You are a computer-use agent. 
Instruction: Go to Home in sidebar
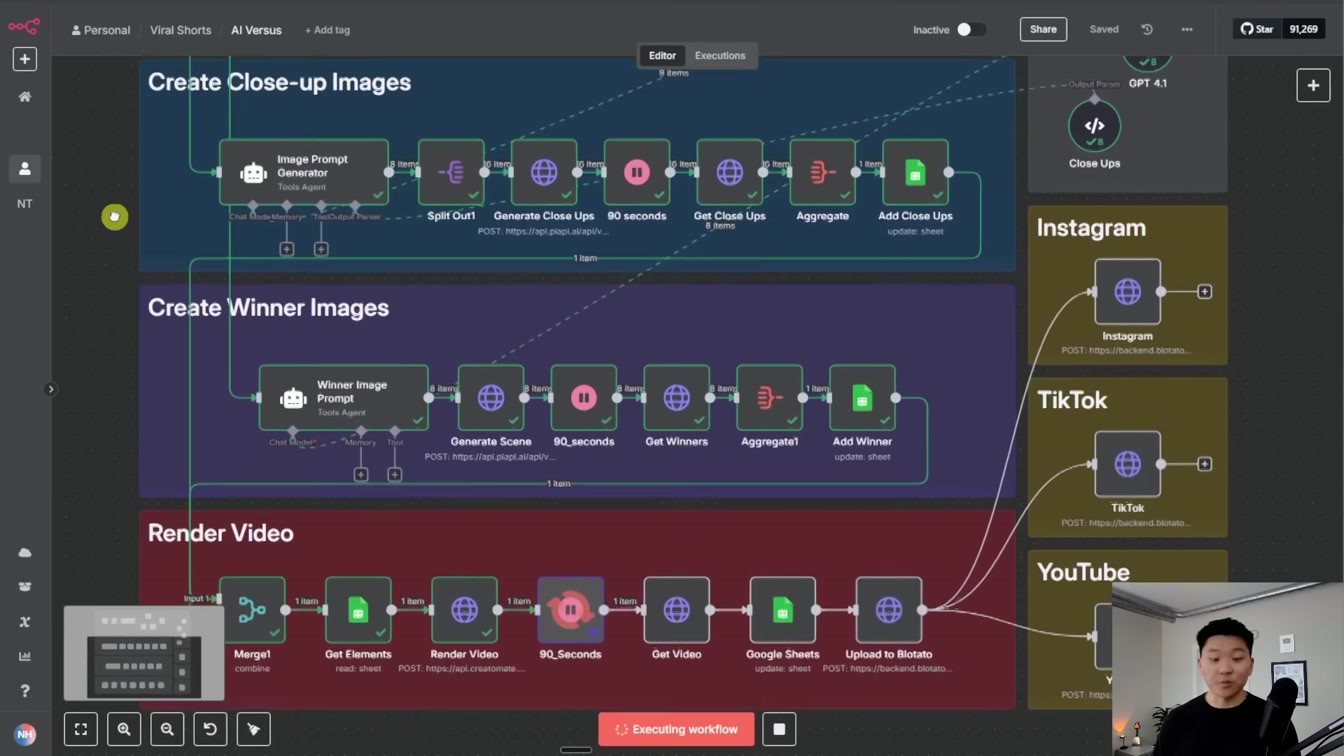point(25,97)
